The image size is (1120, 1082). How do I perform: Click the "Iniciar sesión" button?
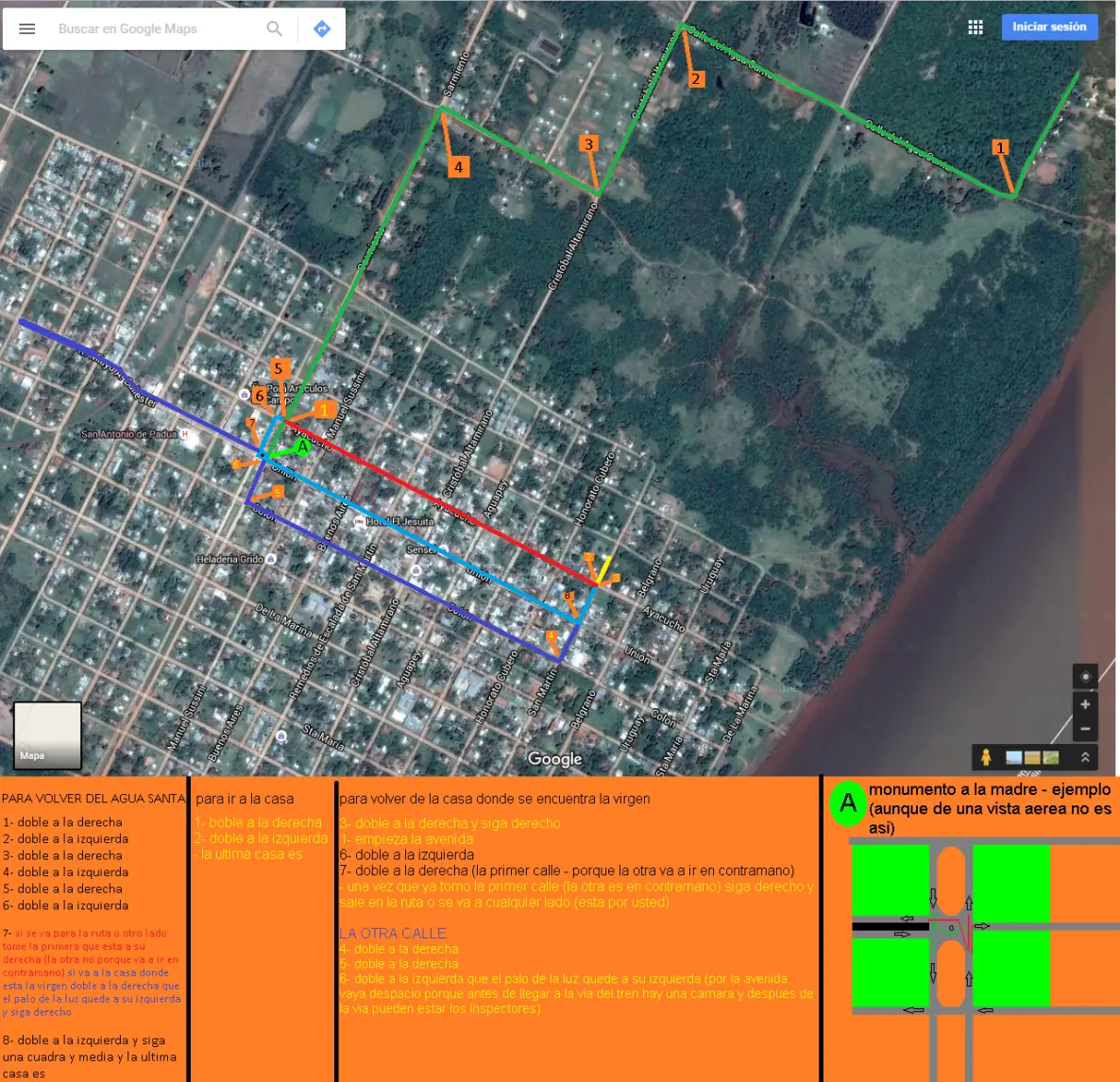[1048, 27]
